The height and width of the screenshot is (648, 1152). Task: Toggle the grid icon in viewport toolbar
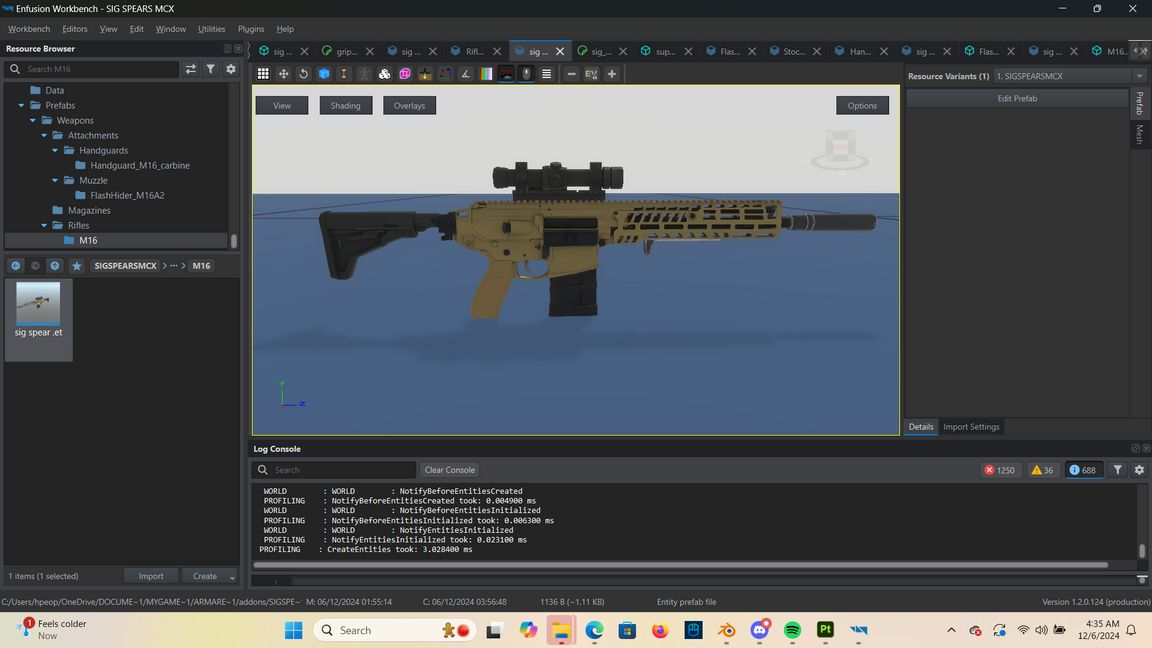(x=263, y=74)
